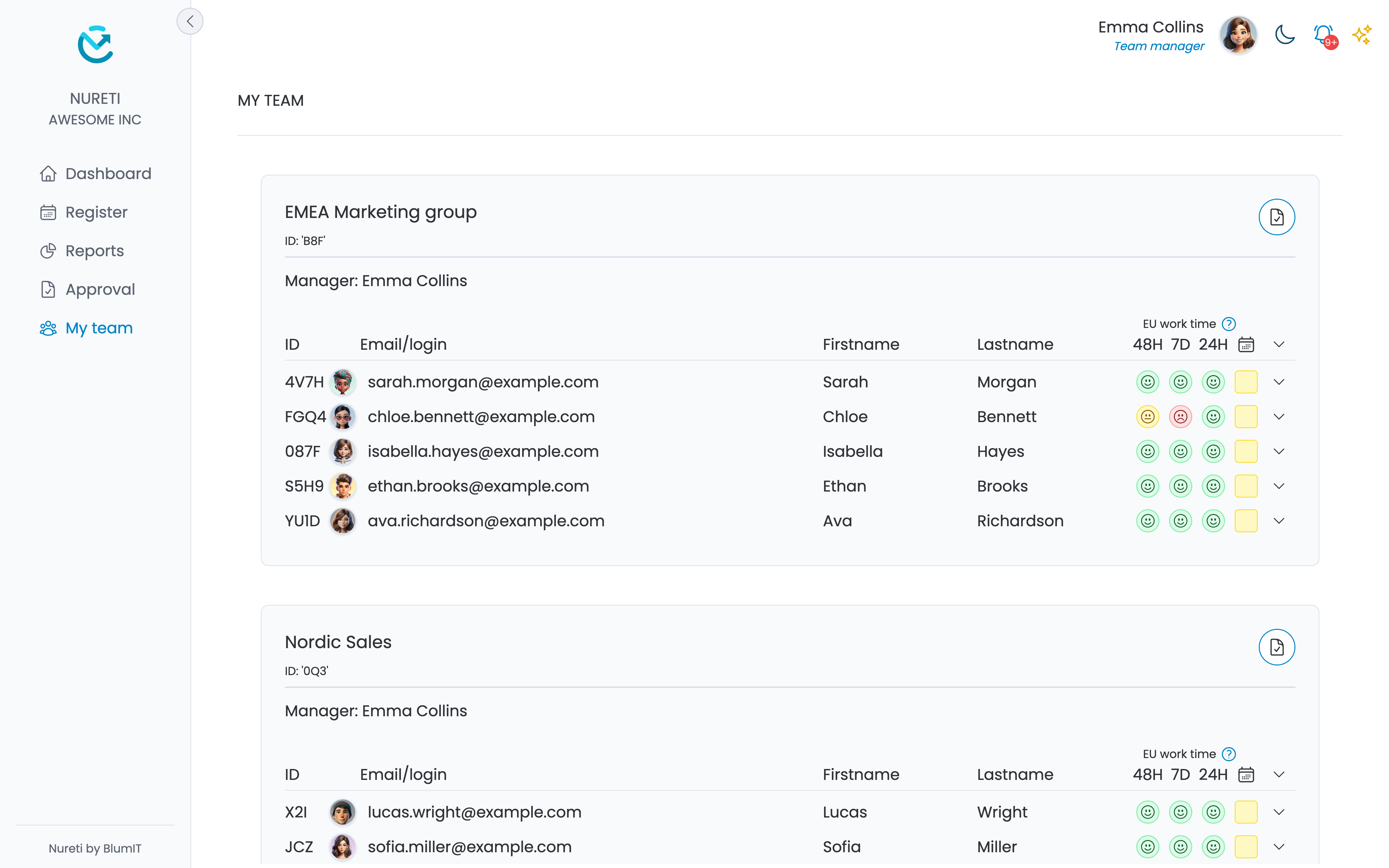Open approval document icon for EMEA Marketing group

[1276, 217]
